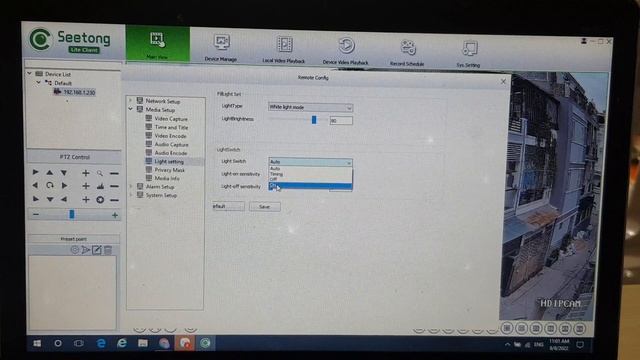
Task: Expand the Network Setup node
Action: tap(130, 100)
